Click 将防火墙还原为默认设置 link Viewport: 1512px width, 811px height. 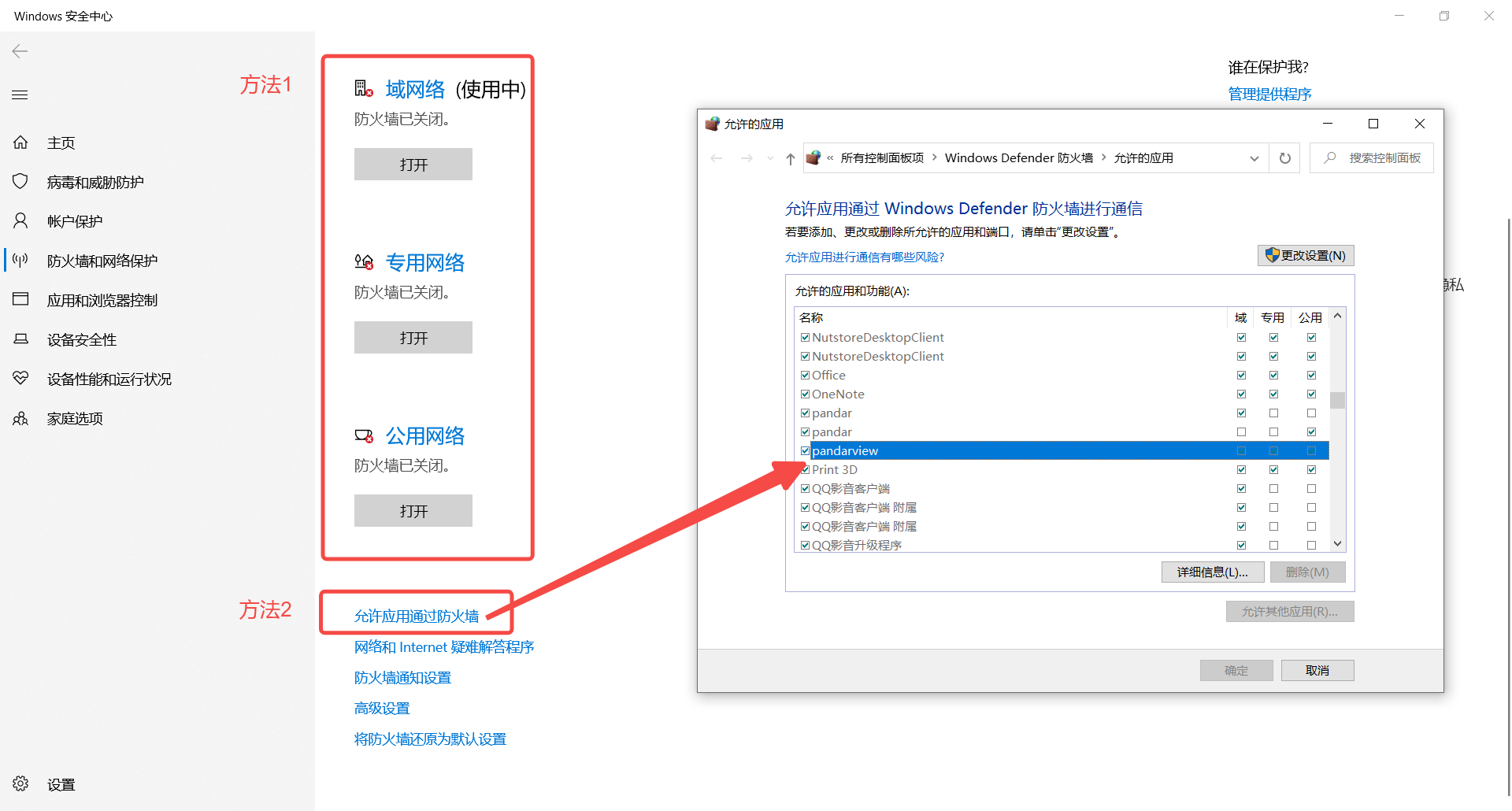tap(430, 739)
